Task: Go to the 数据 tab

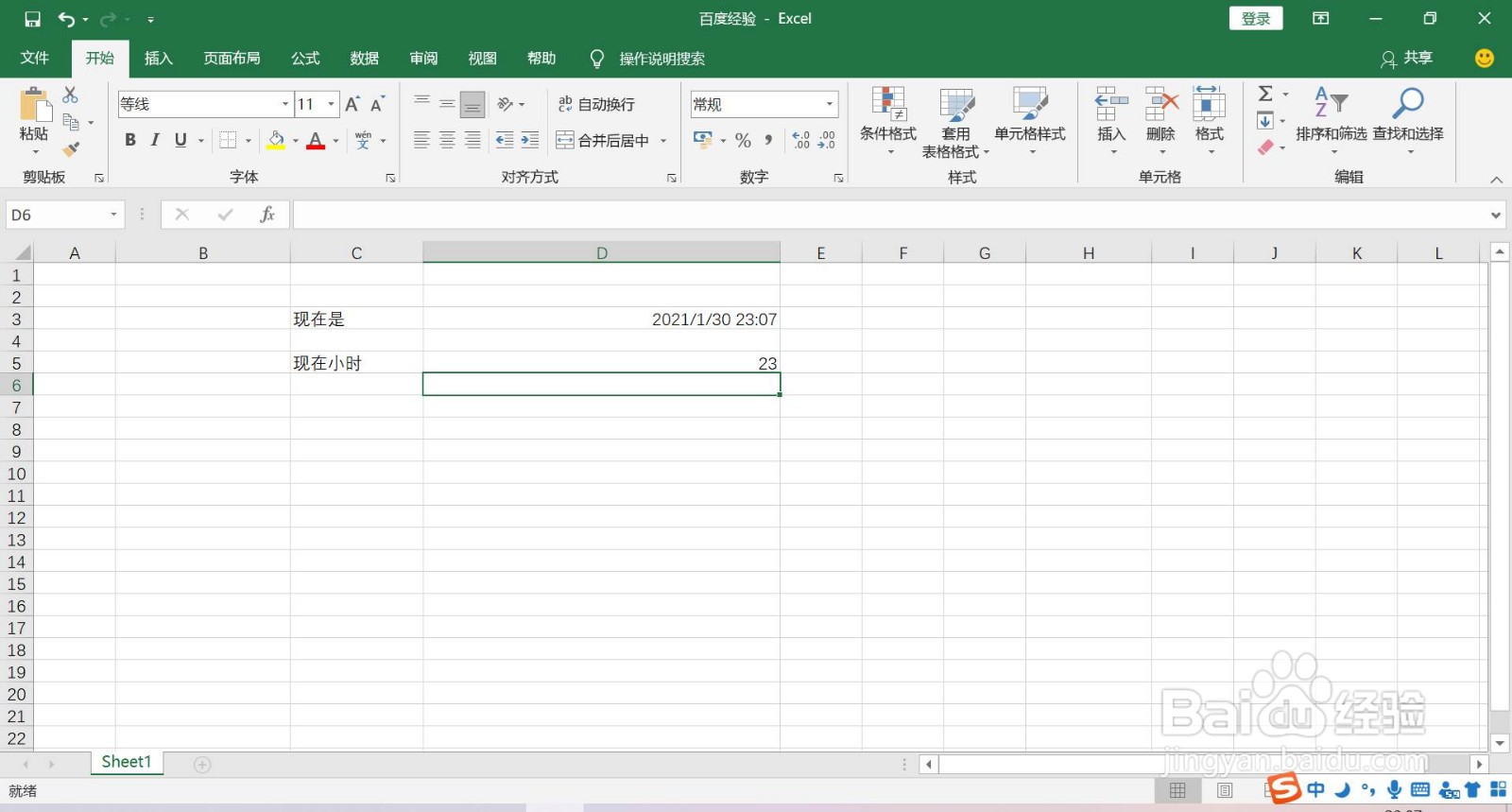Action: pyautogui.click(x=365, y=59)
